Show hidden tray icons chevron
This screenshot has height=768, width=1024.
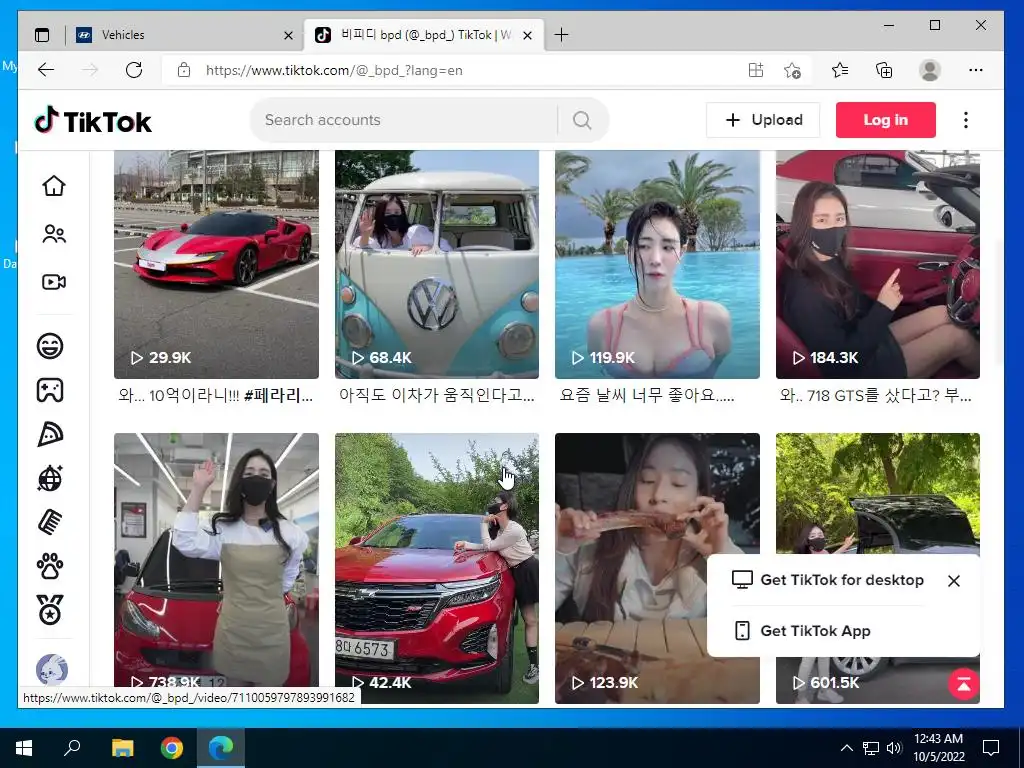click(846, 748)
